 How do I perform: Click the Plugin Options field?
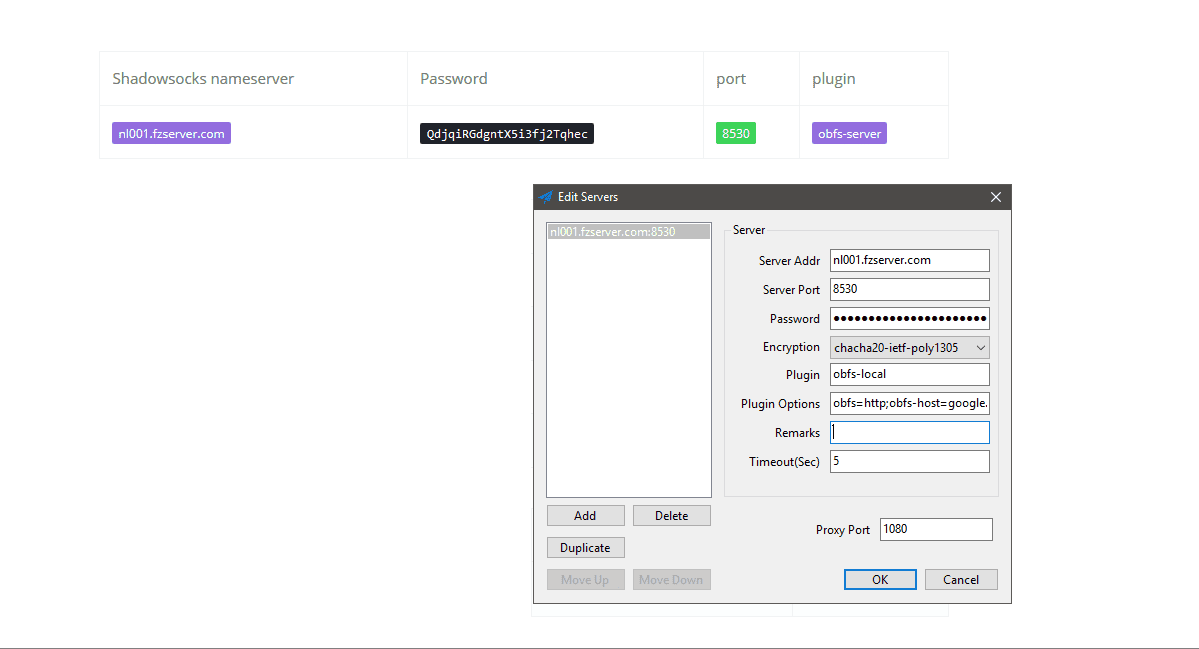tap(909, 404)
